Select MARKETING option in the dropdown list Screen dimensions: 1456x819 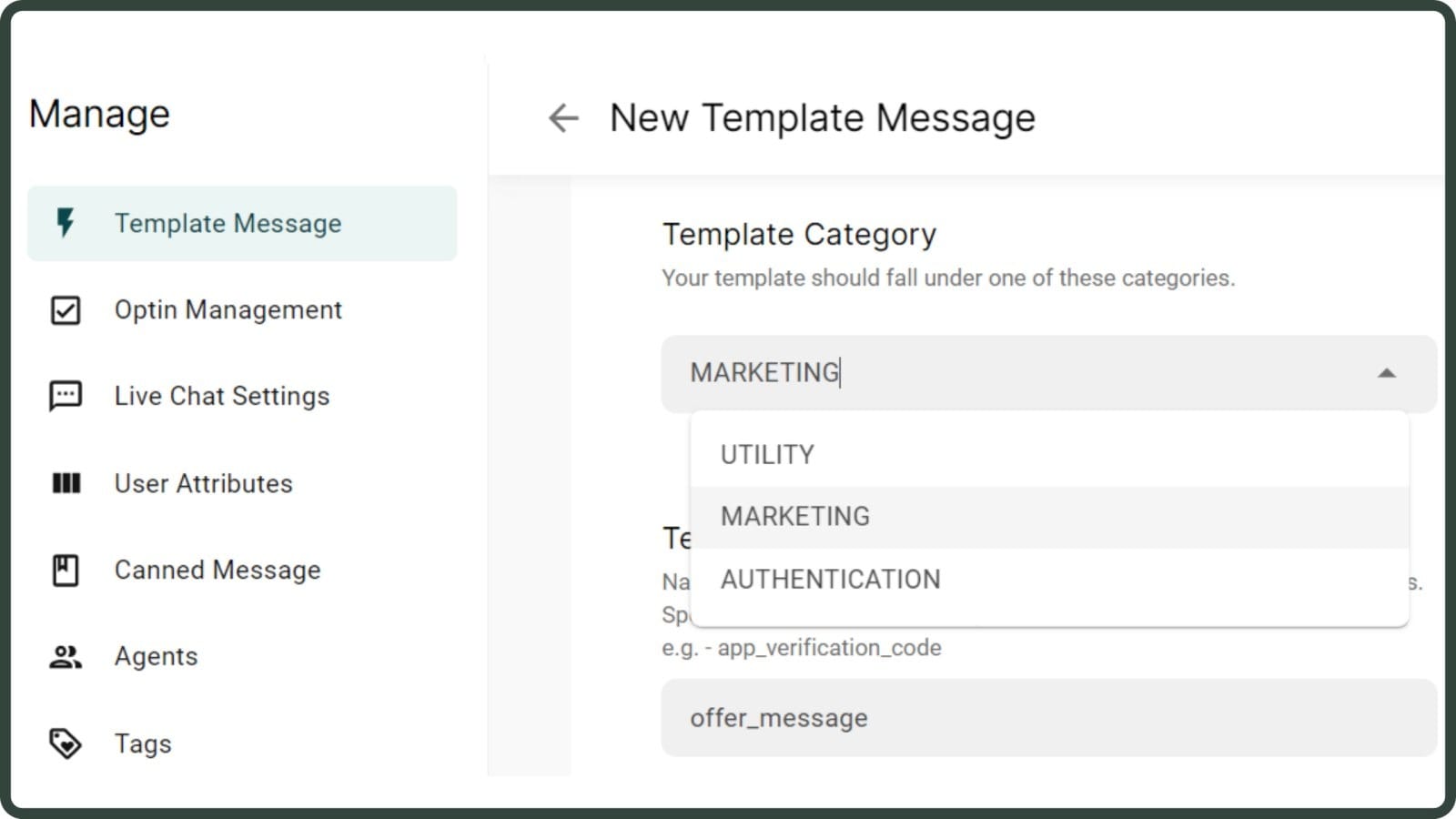tap(794, 517)
